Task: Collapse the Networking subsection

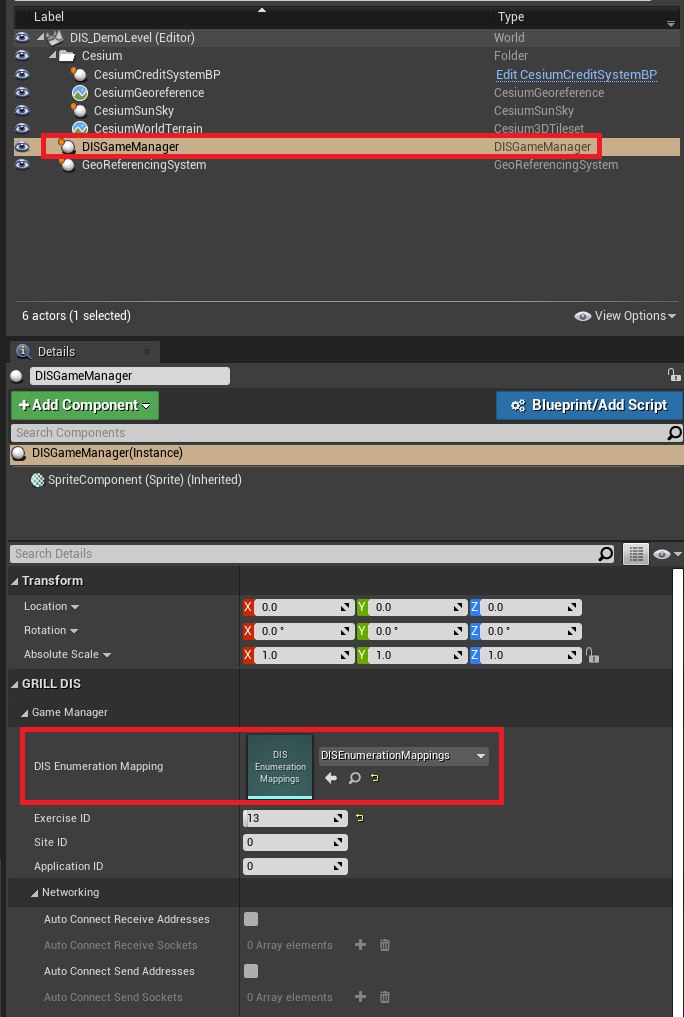Action: 35,893
